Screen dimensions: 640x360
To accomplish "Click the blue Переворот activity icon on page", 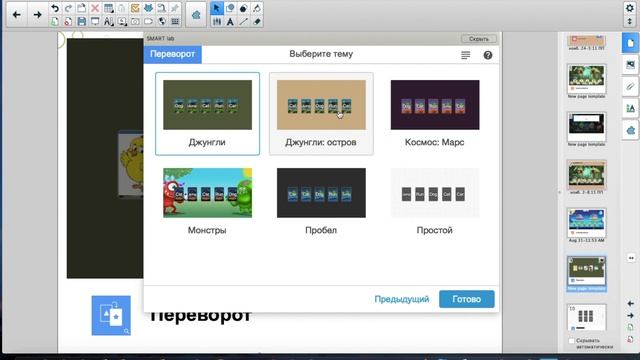I will pos(111,316).
